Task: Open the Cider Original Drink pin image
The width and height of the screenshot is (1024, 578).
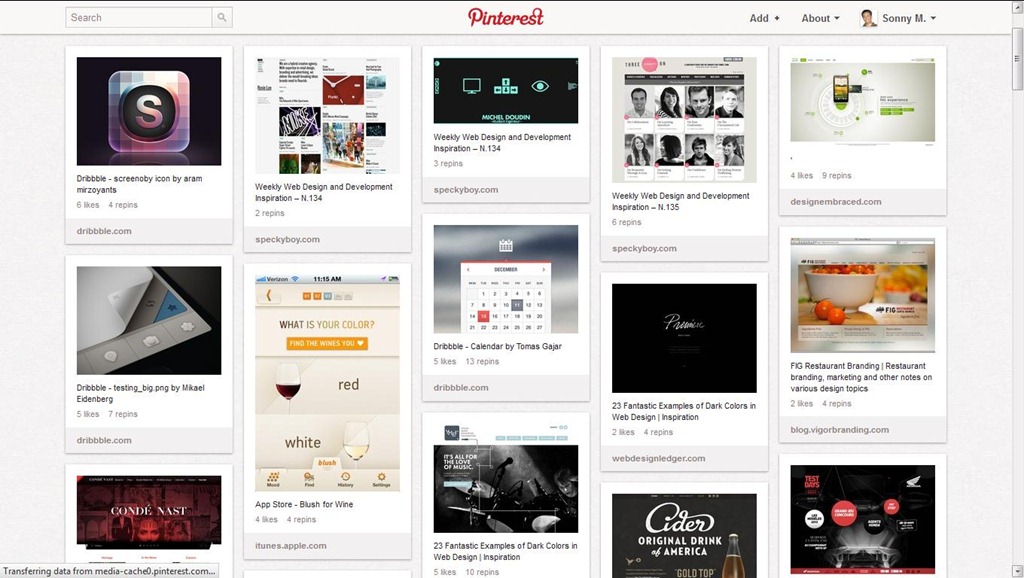Action: [x=684, y=536]
